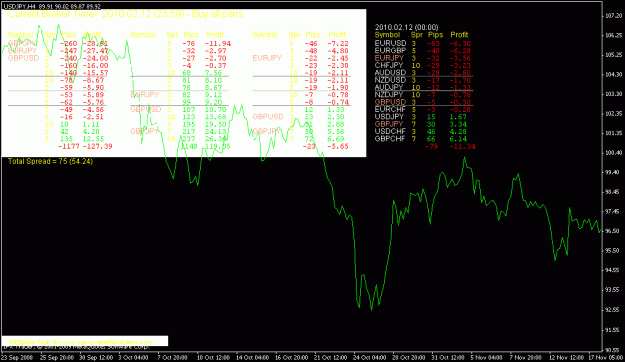This screenshot has height=362, width=625.
Task: Click the -11.34 total profit value
Action: pos(462,146)
